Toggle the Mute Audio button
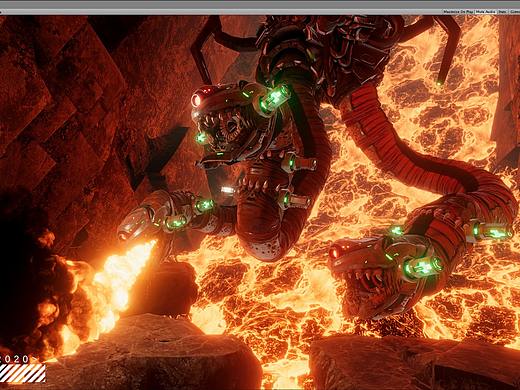 pyautogui.click(x=486, y=12)
